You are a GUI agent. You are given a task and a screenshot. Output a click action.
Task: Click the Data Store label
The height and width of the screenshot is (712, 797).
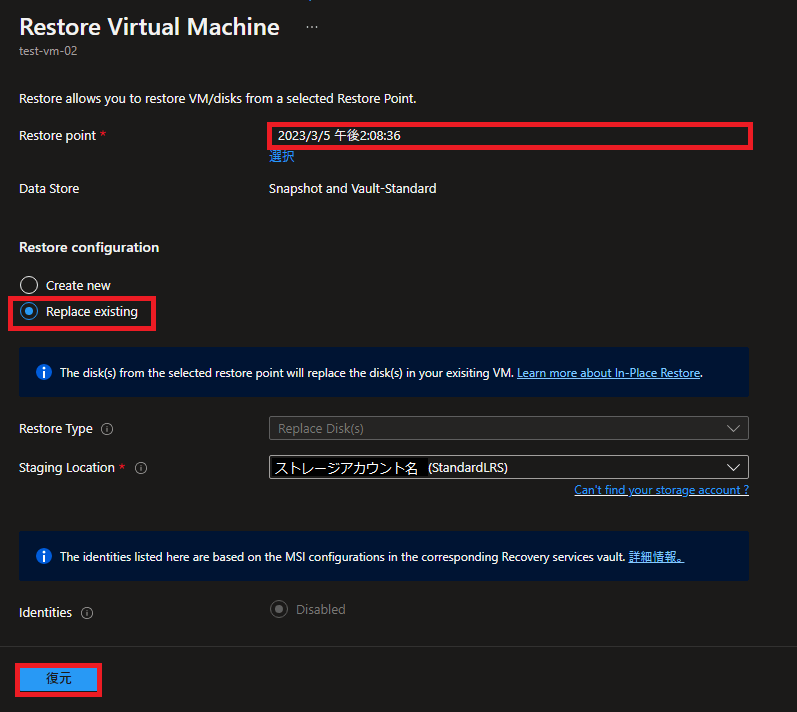click(49, 189)
